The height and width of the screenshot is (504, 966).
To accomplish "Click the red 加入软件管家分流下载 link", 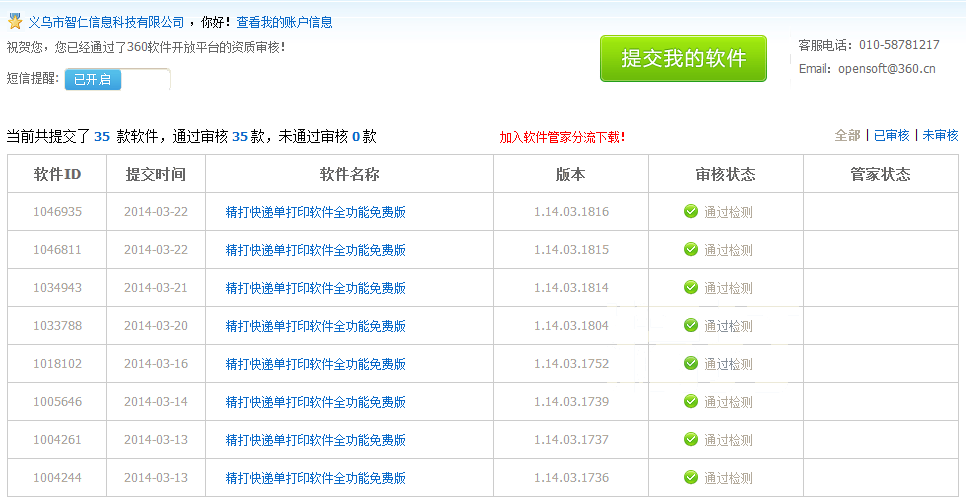I will tap(562, 137).
